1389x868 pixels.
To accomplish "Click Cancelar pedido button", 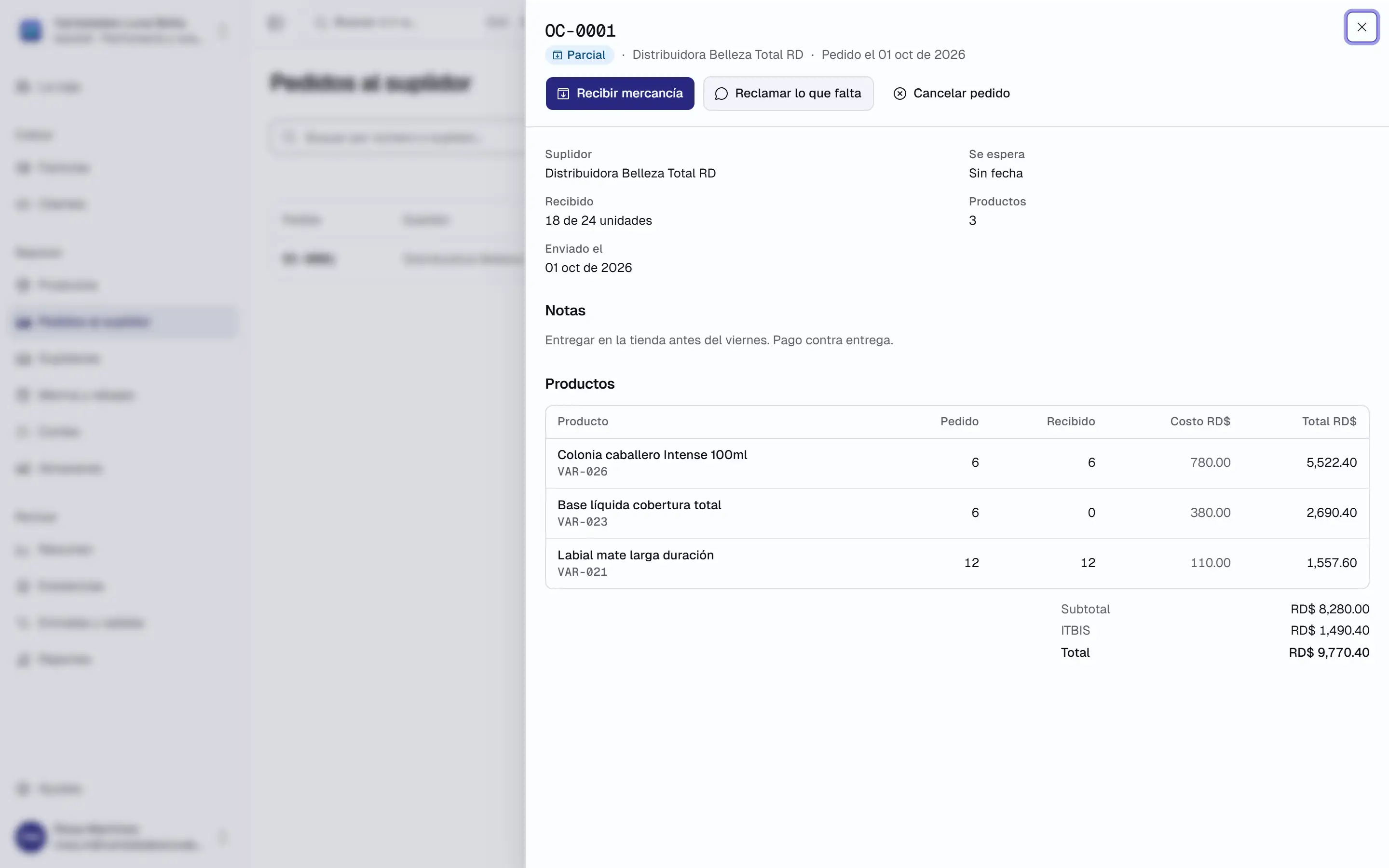I will click(x=951, y=94).
